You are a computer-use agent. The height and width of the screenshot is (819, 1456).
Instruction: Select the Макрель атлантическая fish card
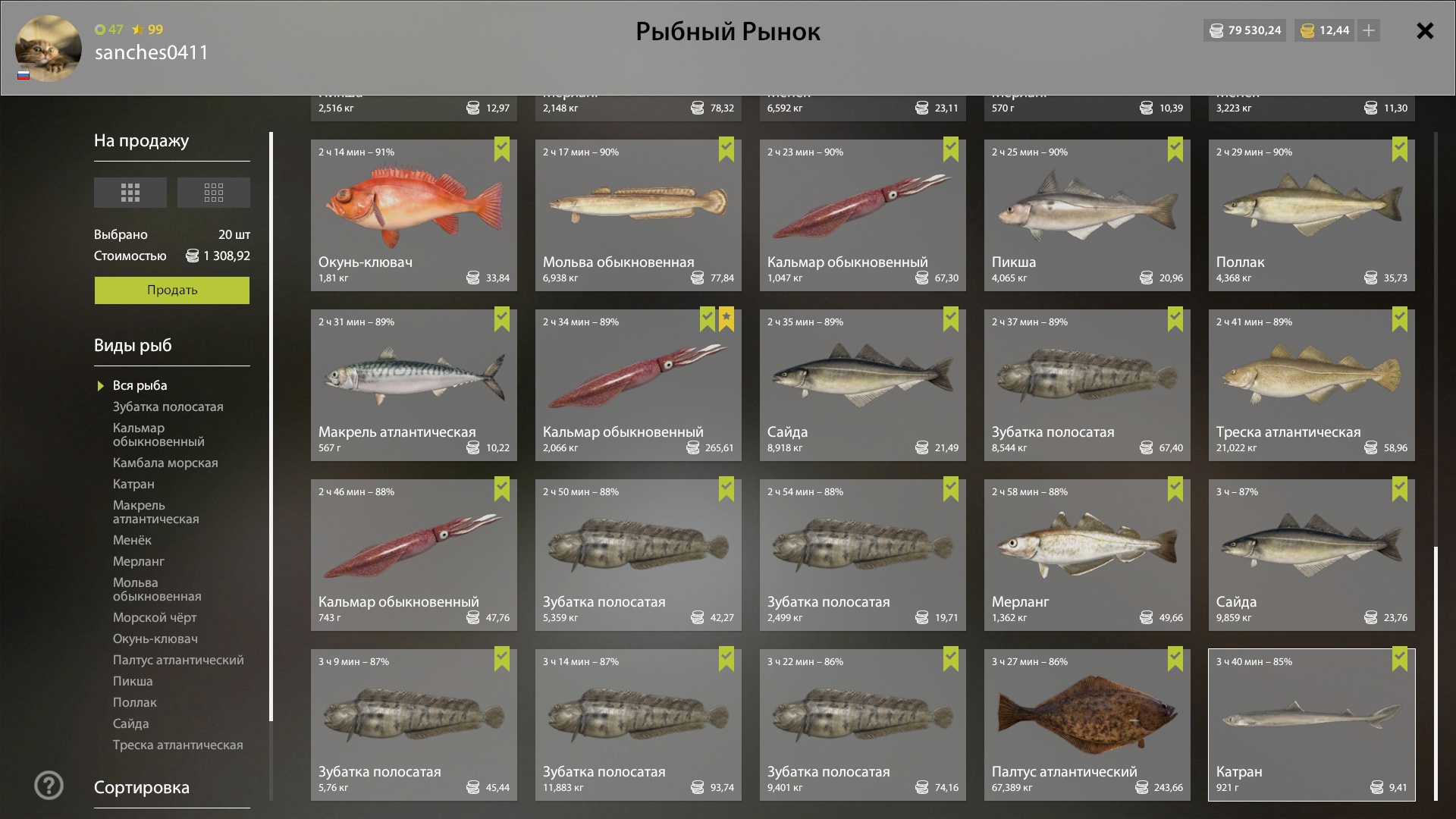pos(414,384)
